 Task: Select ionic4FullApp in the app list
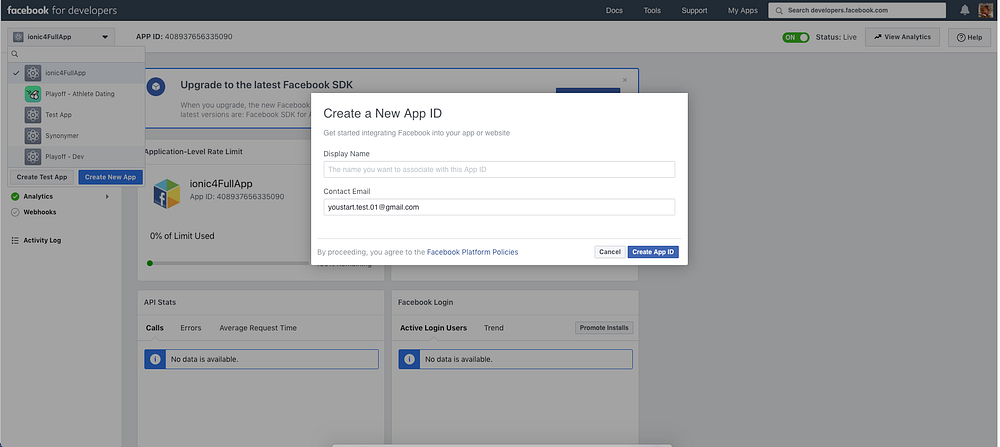[x=77, y=73]
